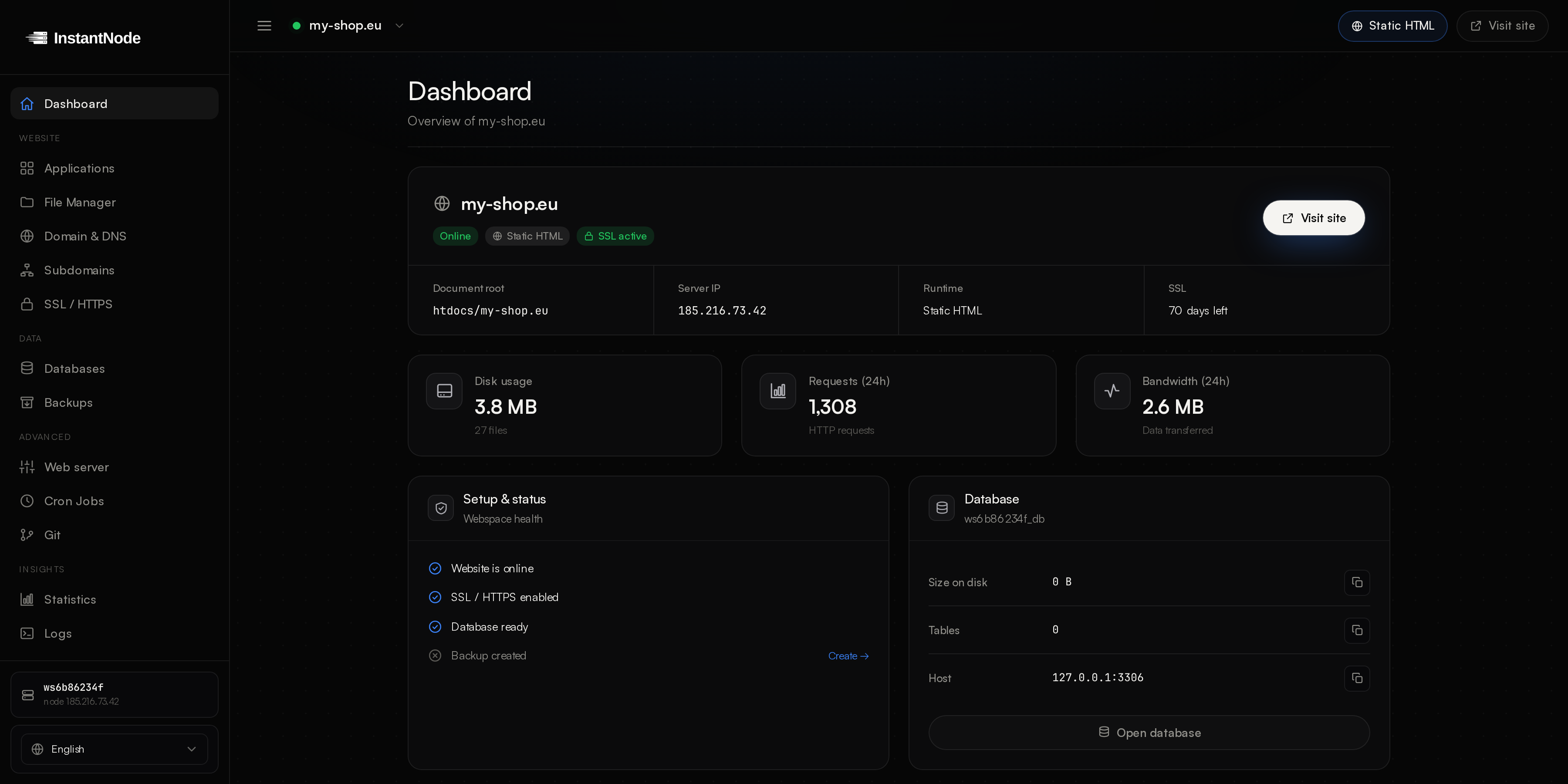Click the Subdomains network icon

27,270
